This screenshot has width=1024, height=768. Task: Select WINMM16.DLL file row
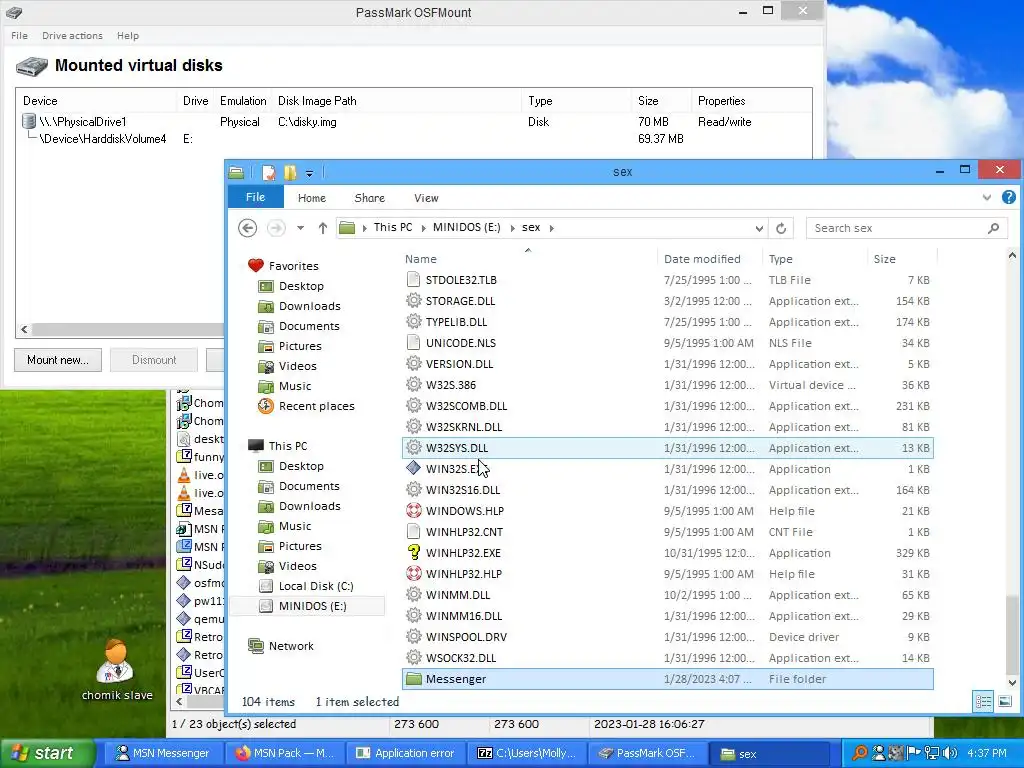[x=667, y=616]
